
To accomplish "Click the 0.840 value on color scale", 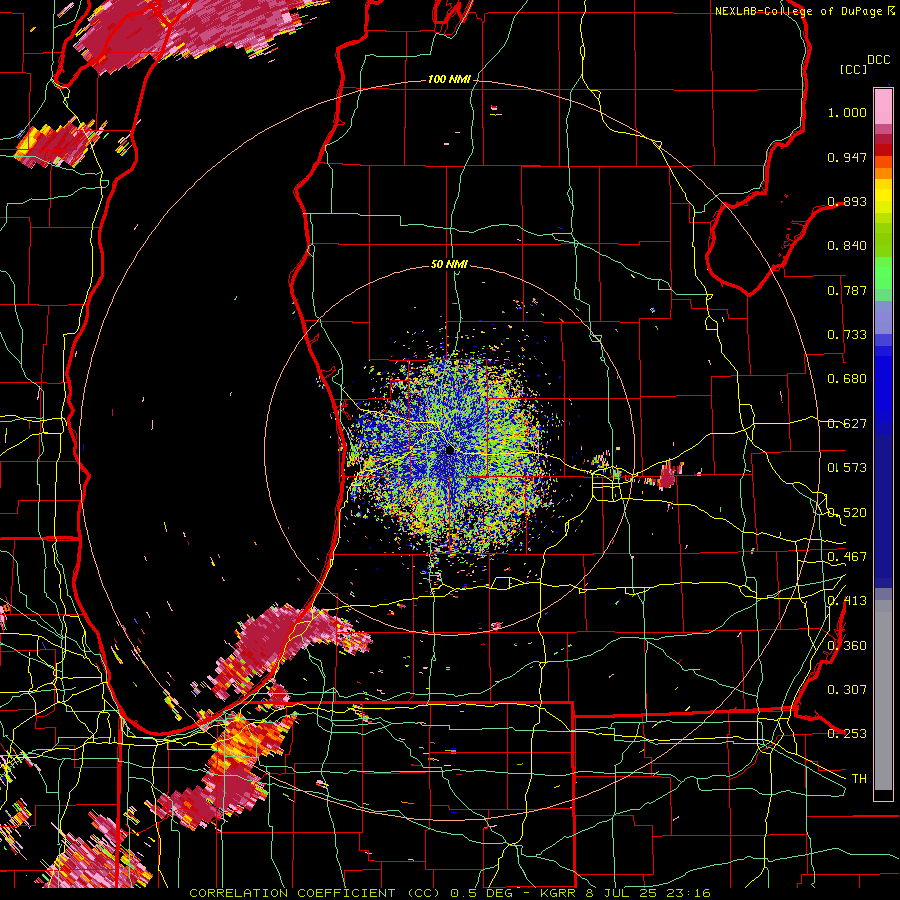I will click(847, 246).
